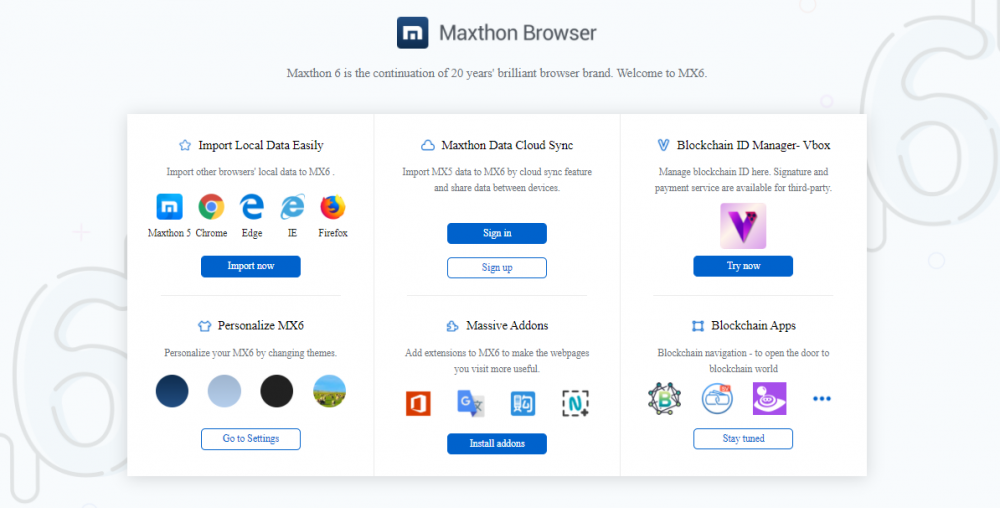1000x508 pixels.
Task: Click the Sign up button
Action: [x=496, y=268]
